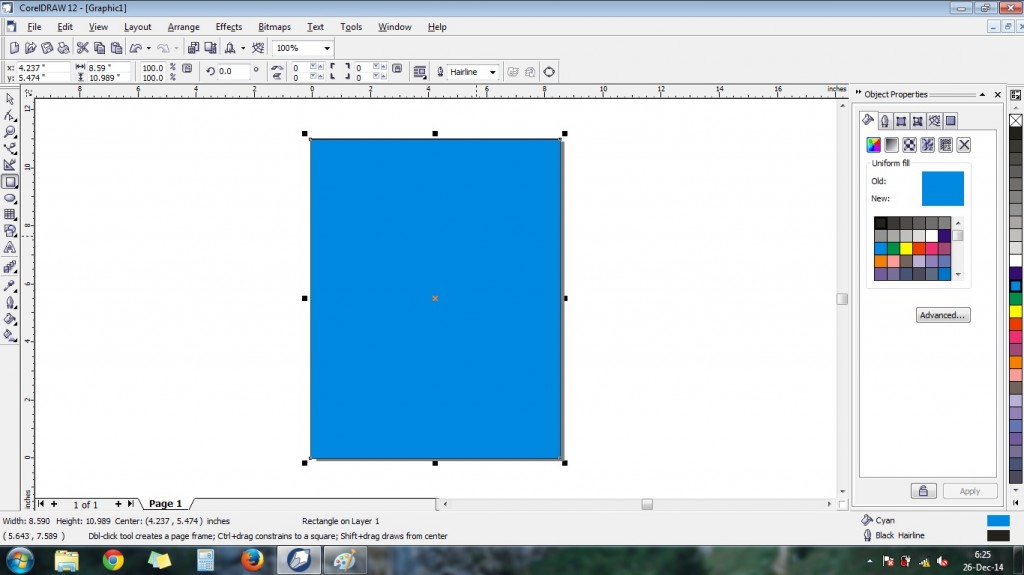1024x575 pixels.
Task: Click the Print icon
Action: click(x=63, y=48)
